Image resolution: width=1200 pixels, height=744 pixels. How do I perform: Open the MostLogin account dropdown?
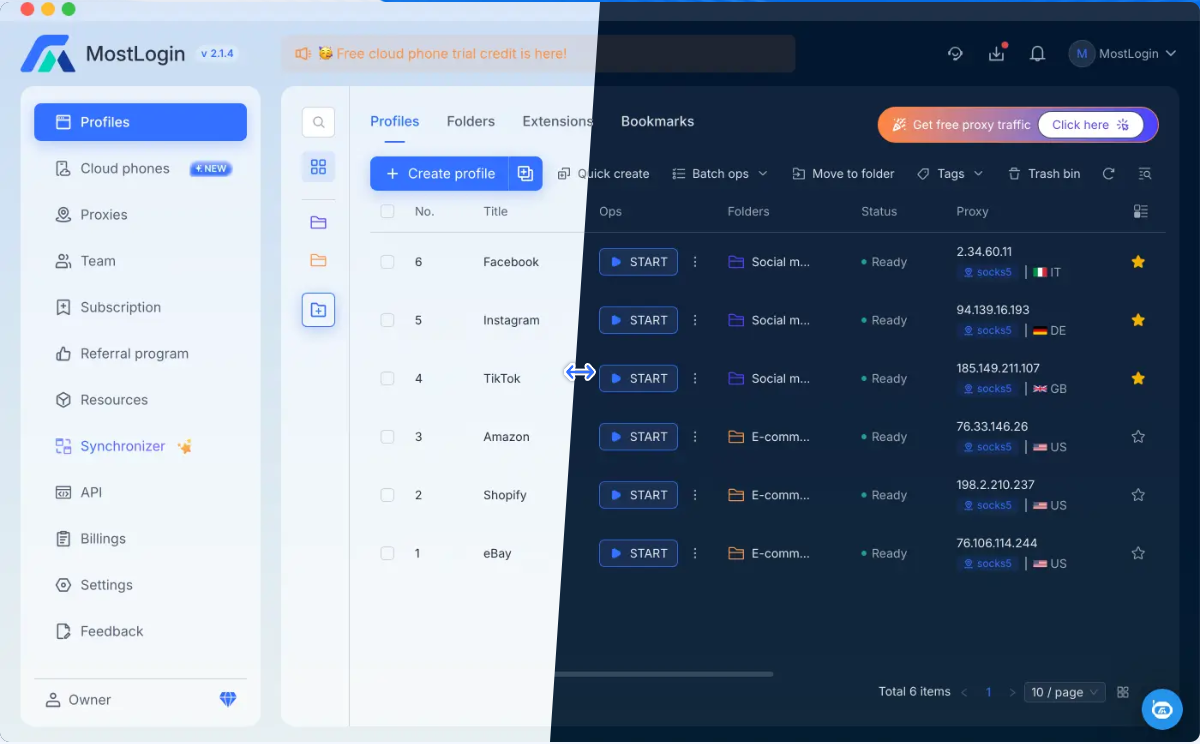coord(1122,54)
